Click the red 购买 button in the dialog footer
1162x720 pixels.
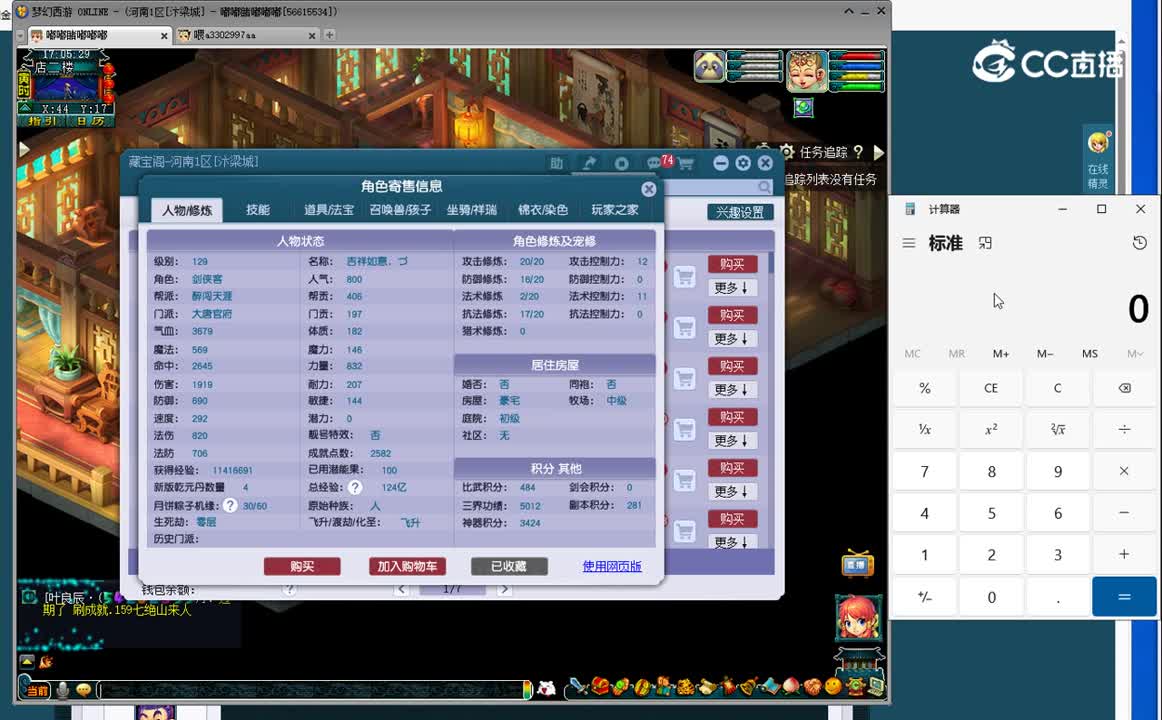302,567
